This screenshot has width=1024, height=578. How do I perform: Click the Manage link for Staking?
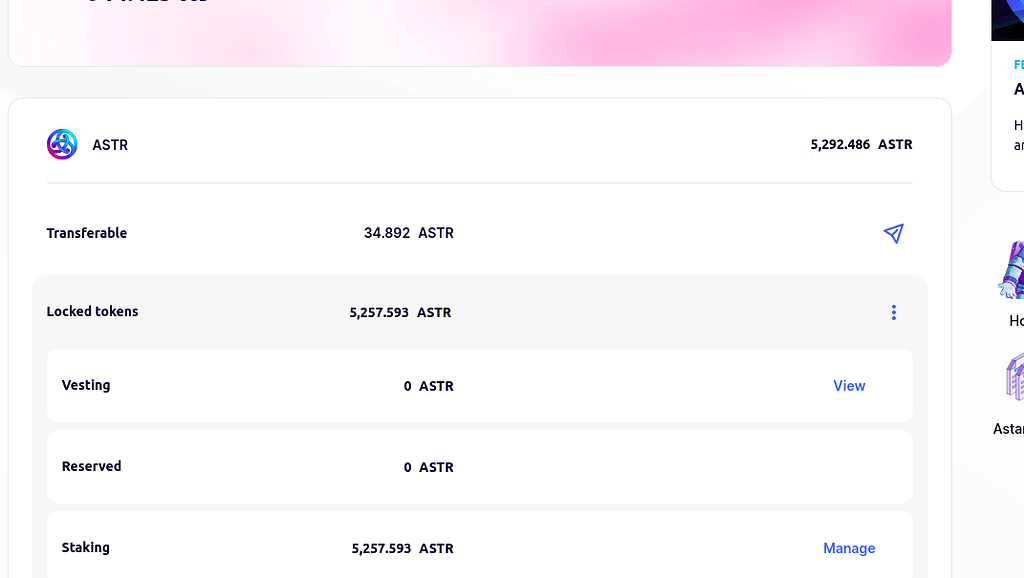[x=849, y=548]
